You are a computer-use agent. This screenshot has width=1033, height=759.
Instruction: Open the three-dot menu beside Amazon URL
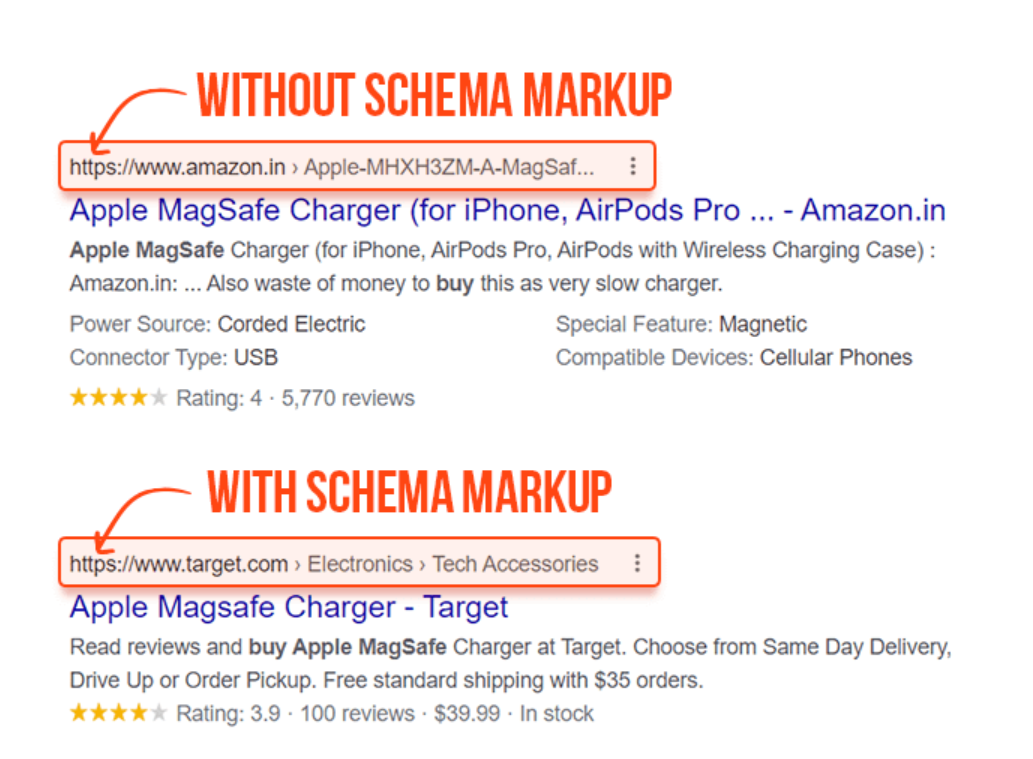coord(633,166)
